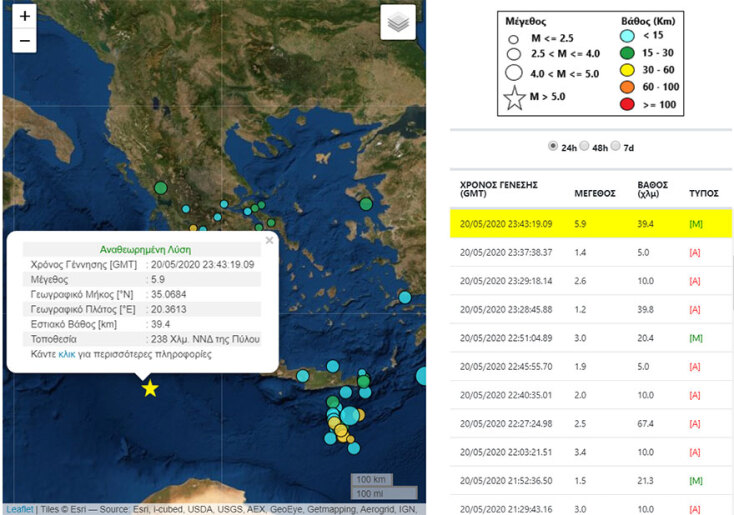
Task: Click the green marker in northern Greece
Action: pyautogui.click(x=158, y=187)
